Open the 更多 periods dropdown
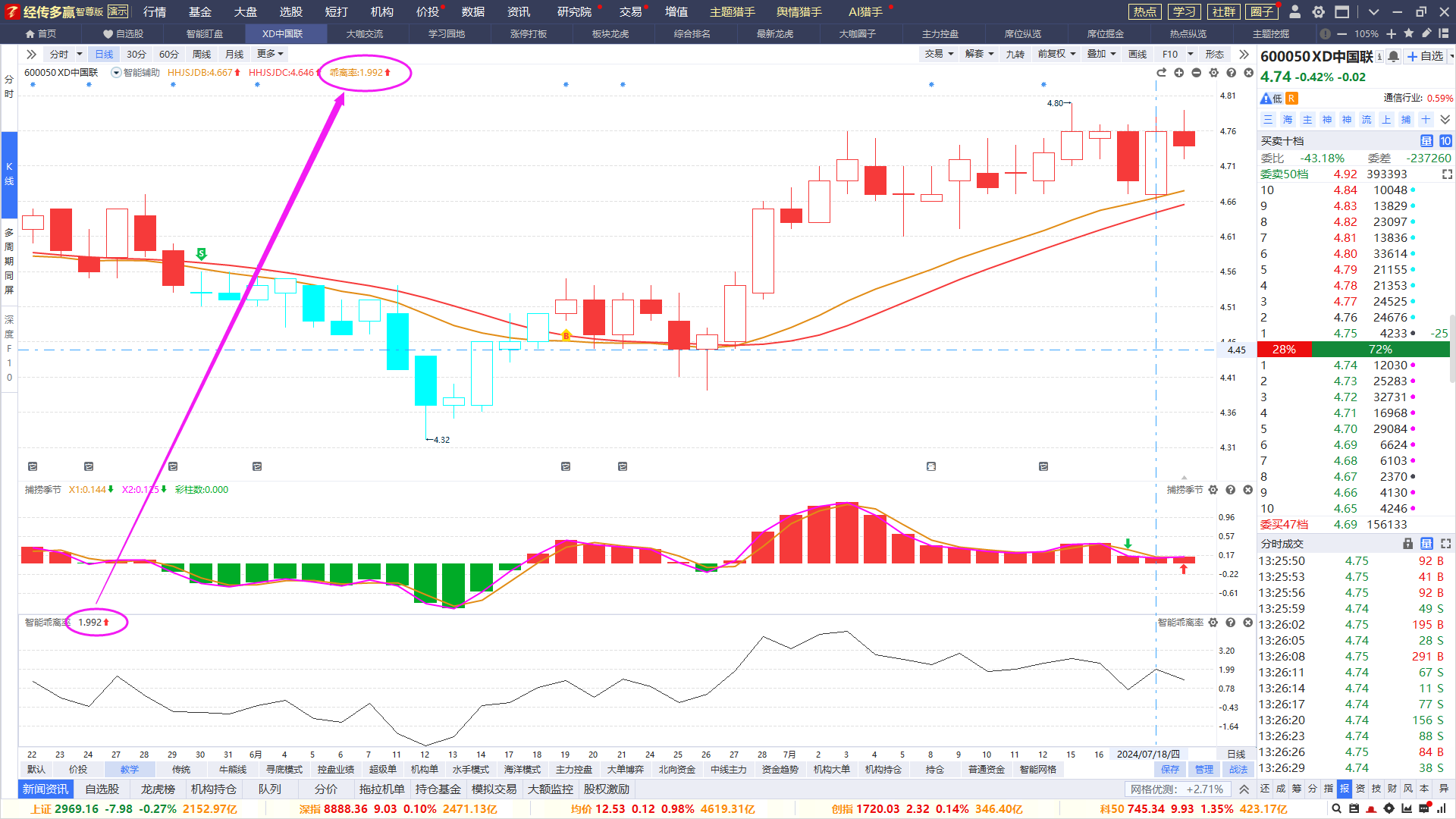 click(x=270, y=54)
